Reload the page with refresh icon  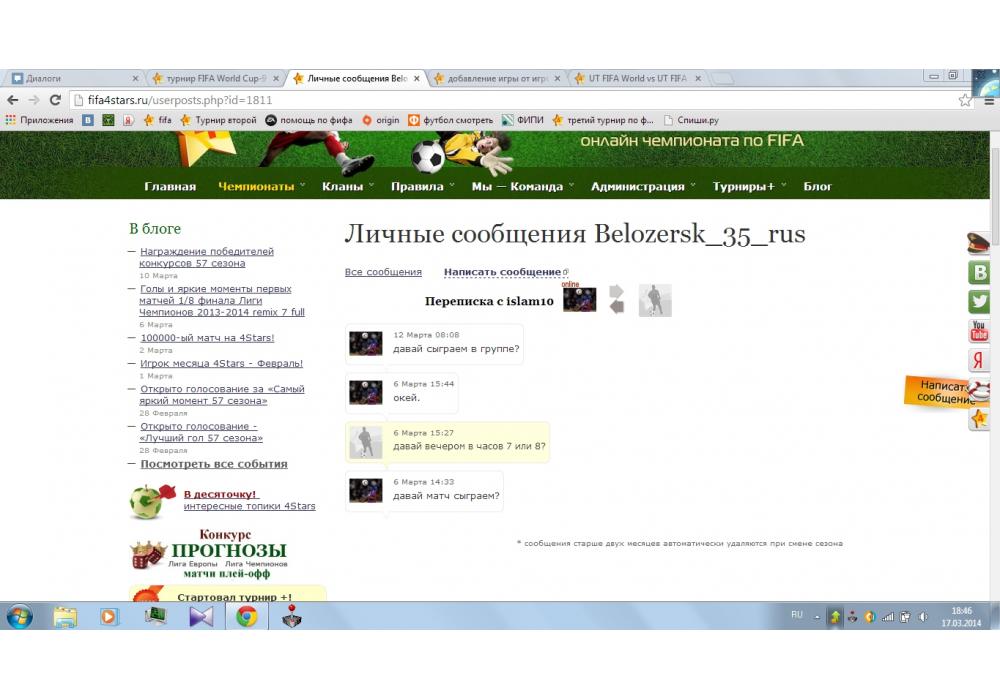click(55, 100)
